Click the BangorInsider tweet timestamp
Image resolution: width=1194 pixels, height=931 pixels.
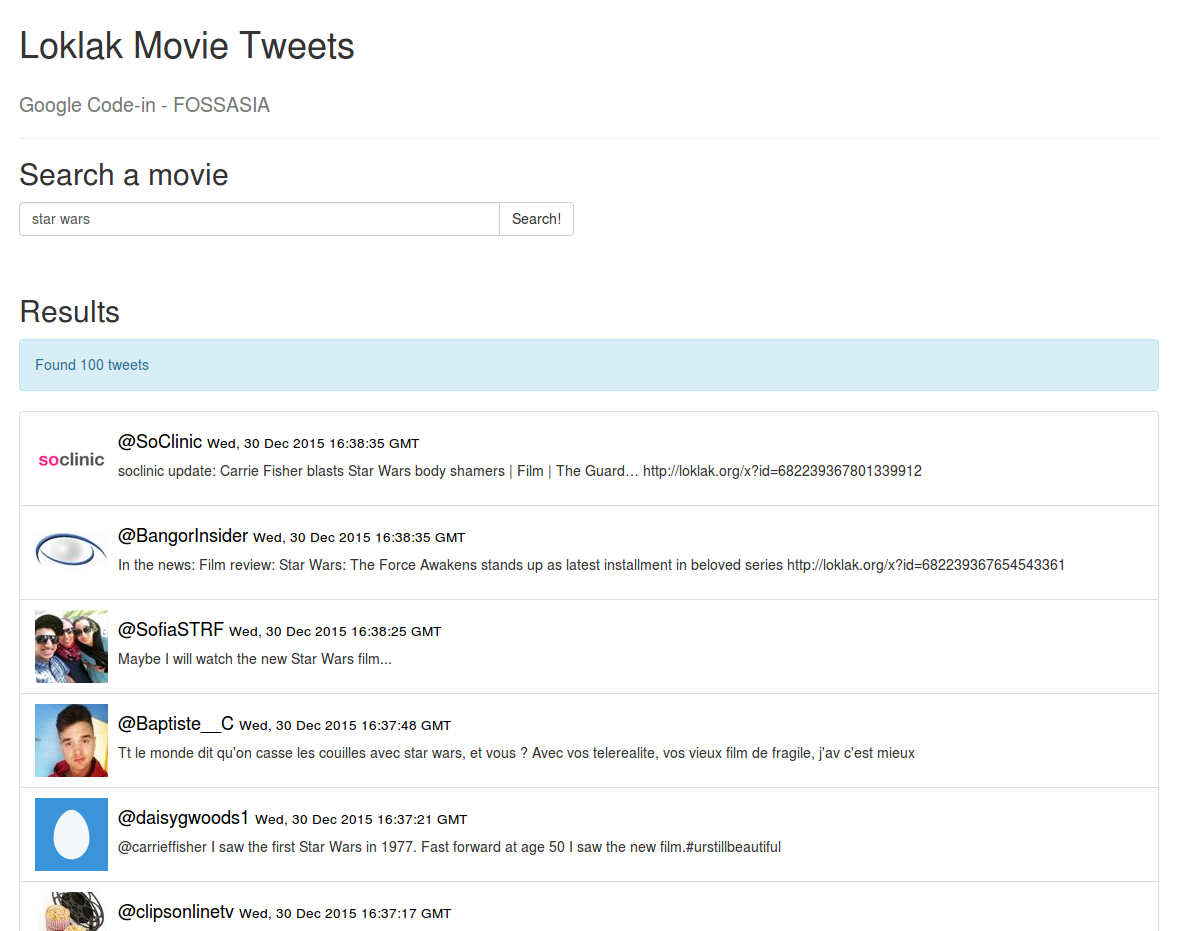359,537
